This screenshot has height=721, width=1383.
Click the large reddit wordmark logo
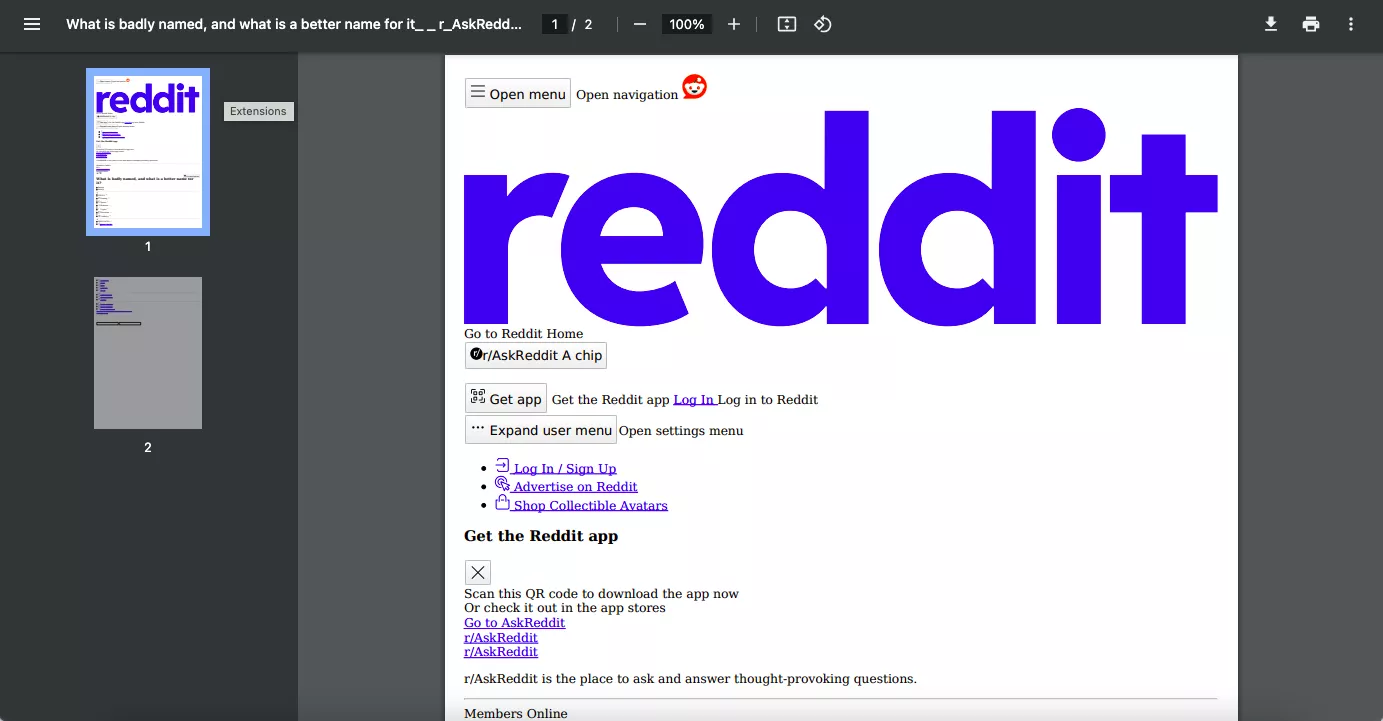pyautogui.click(x=840, y=217)
